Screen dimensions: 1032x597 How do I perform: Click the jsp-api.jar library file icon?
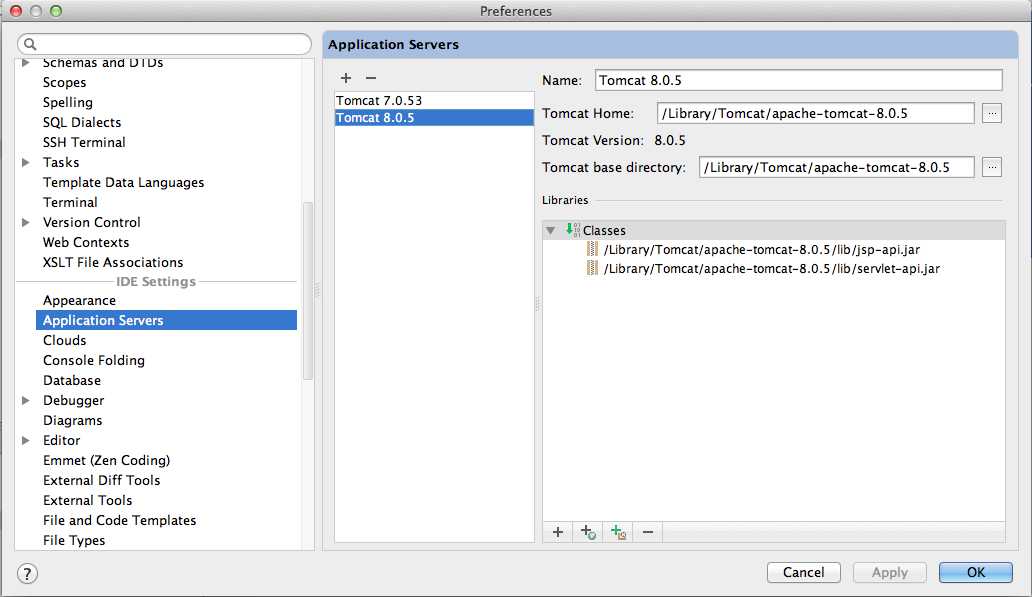click(x=592, y=249)
